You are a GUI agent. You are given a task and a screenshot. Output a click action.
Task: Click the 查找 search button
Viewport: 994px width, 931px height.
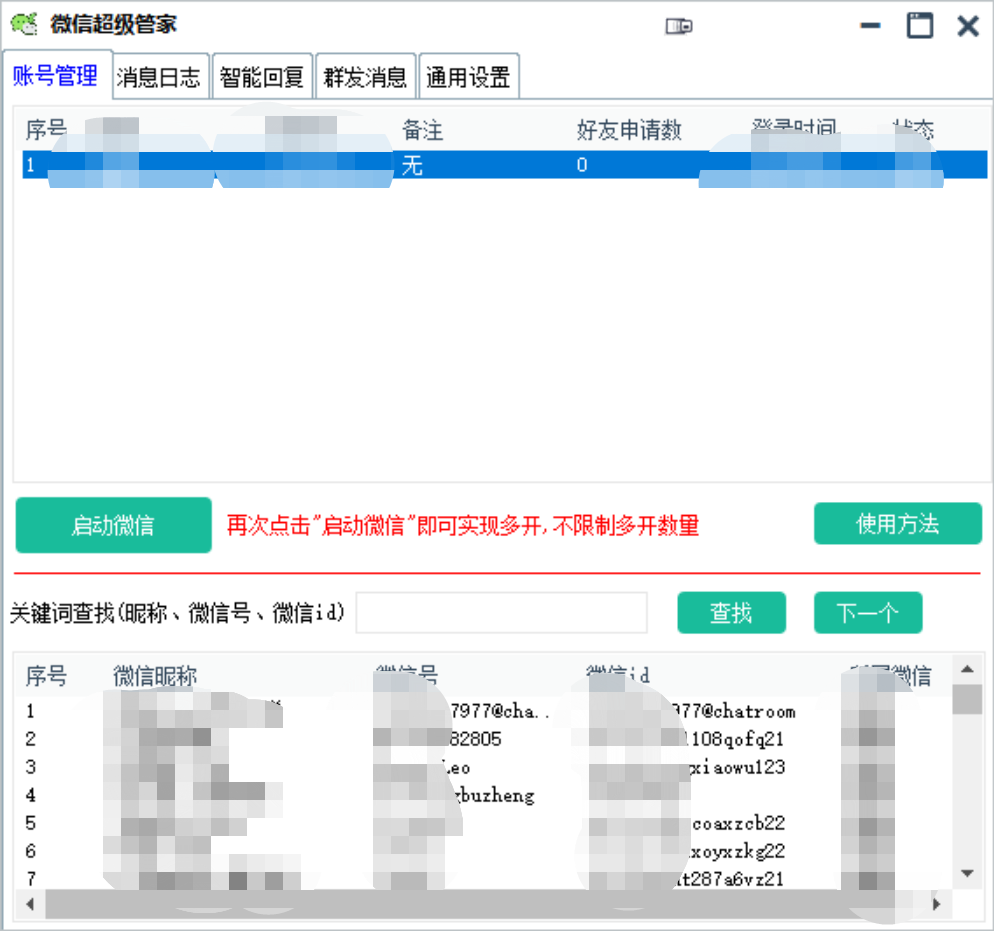tap(732, 613)
